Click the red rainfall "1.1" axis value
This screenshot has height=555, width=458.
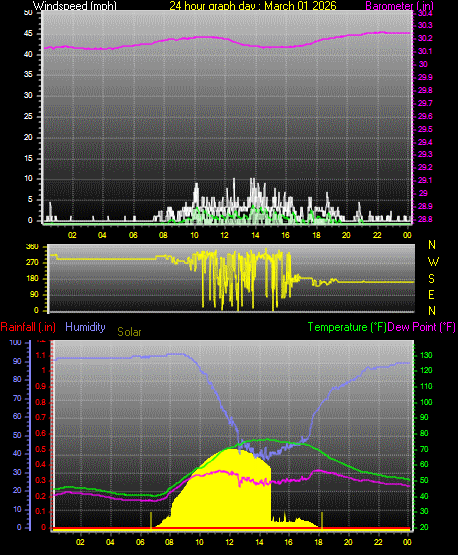click(x=41, y=355)
